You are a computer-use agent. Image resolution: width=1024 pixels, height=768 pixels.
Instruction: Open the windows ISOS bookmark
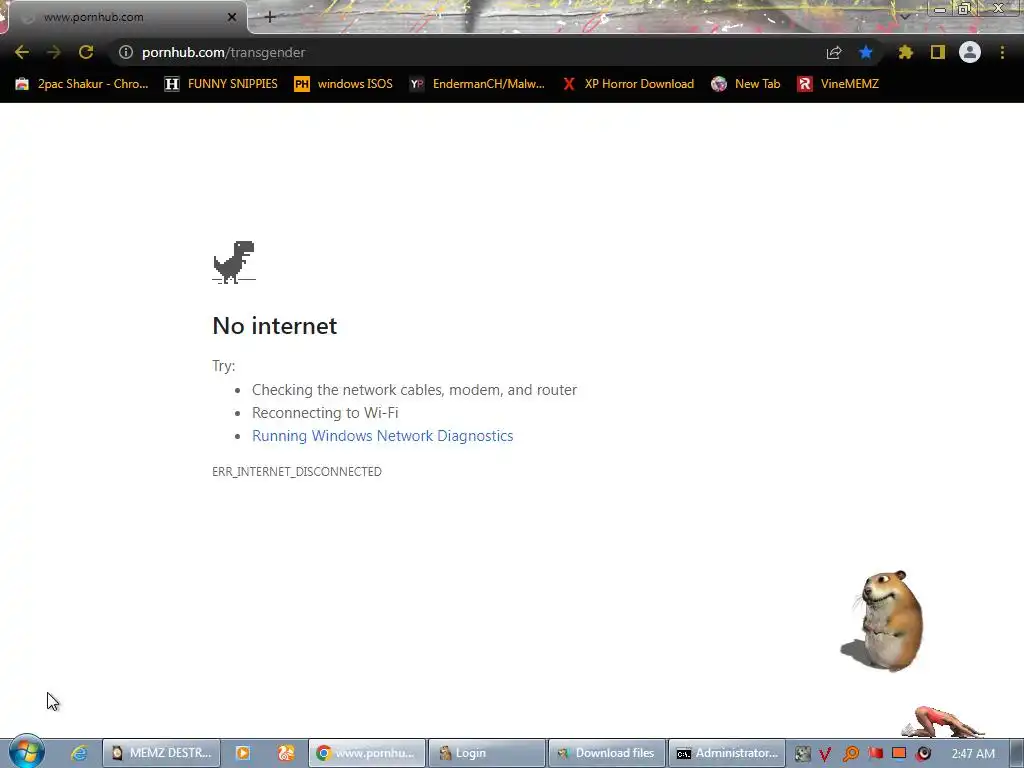pos(344,84)
